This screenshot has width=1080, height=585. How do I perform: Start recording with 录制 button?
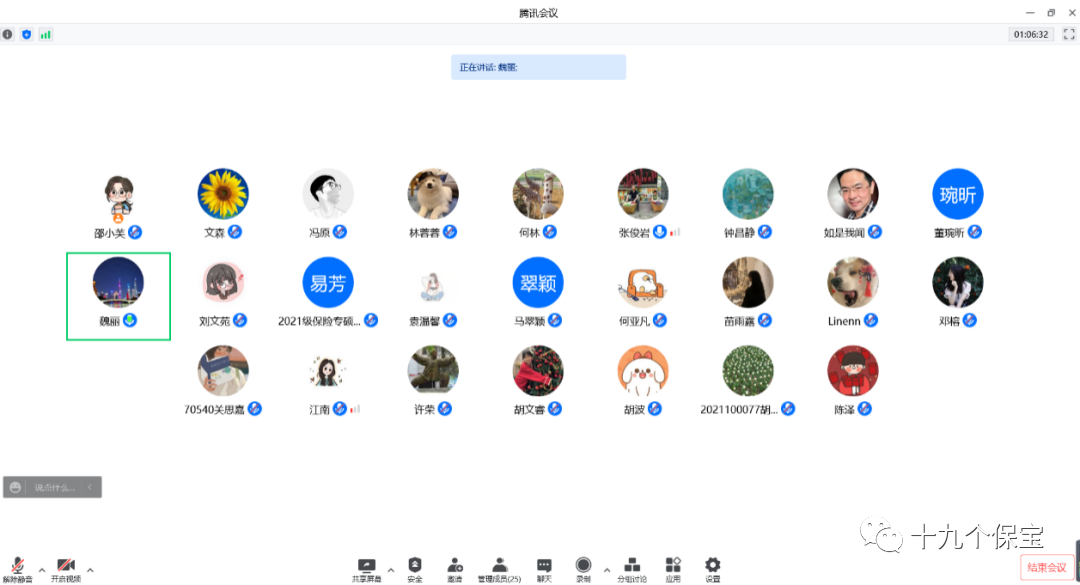pos(583,569)
